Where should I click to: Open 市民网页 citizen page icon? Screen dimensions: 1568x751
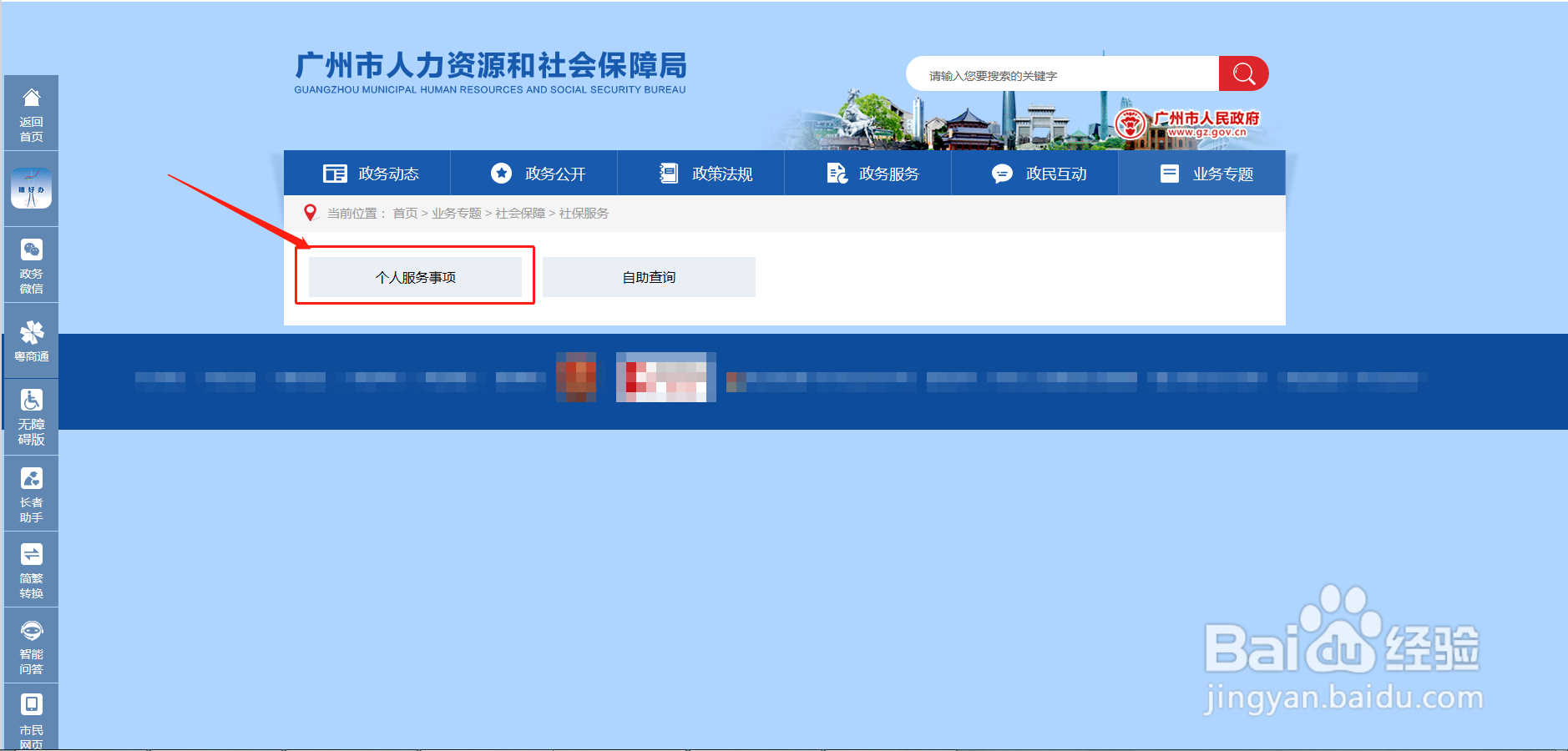[x=31, y=717]
